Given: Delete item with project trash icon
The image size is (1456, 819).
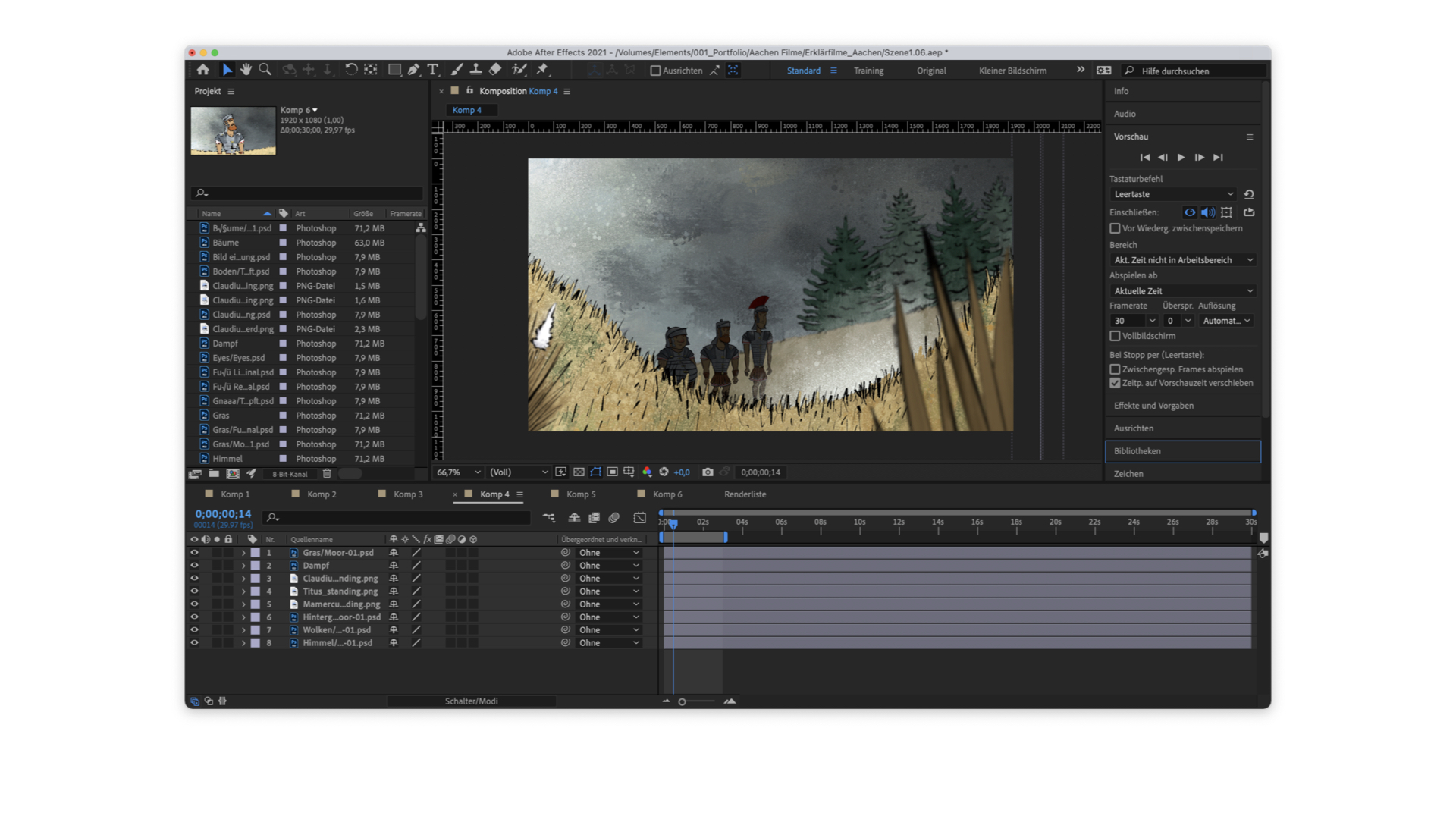Looking at the screenshot, I should click(327, 473).
